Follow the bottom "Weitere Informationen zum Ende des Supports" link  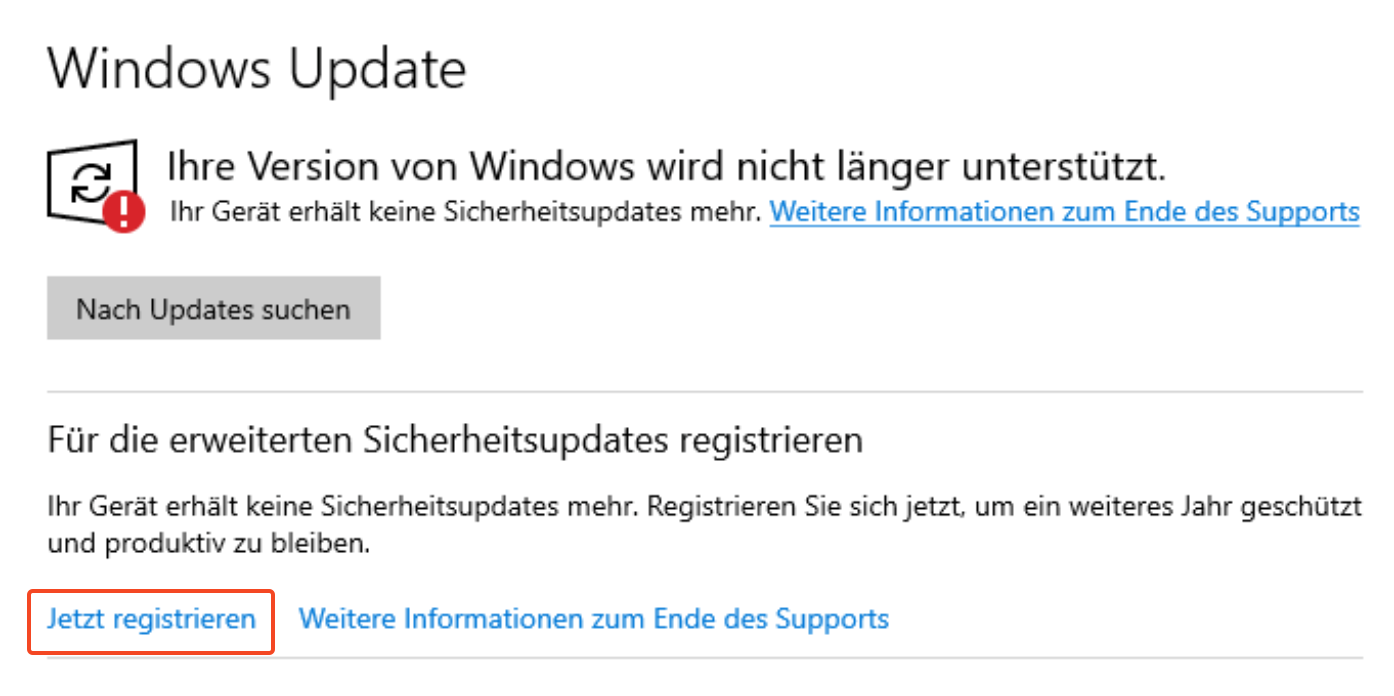[x=594, y=619]
